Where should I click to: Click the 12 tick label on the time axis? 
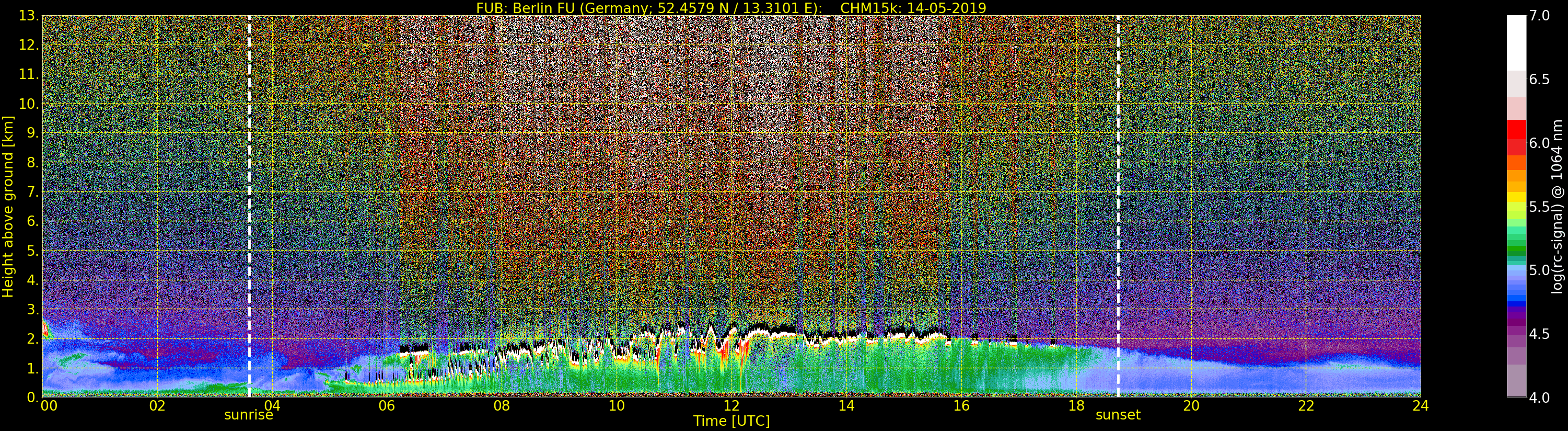click(731, 406)
